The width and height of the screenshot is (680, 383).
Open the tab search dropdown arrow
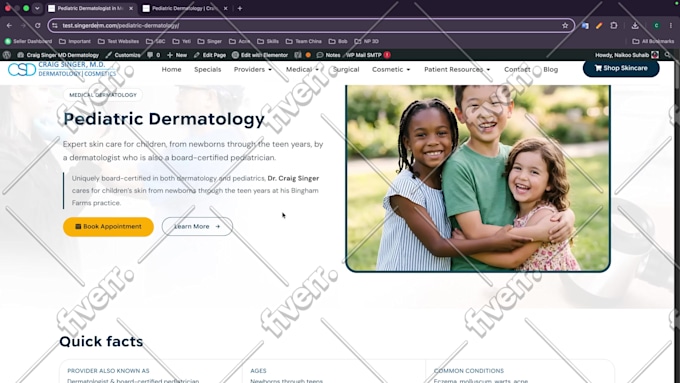click(x=37, y=8)
